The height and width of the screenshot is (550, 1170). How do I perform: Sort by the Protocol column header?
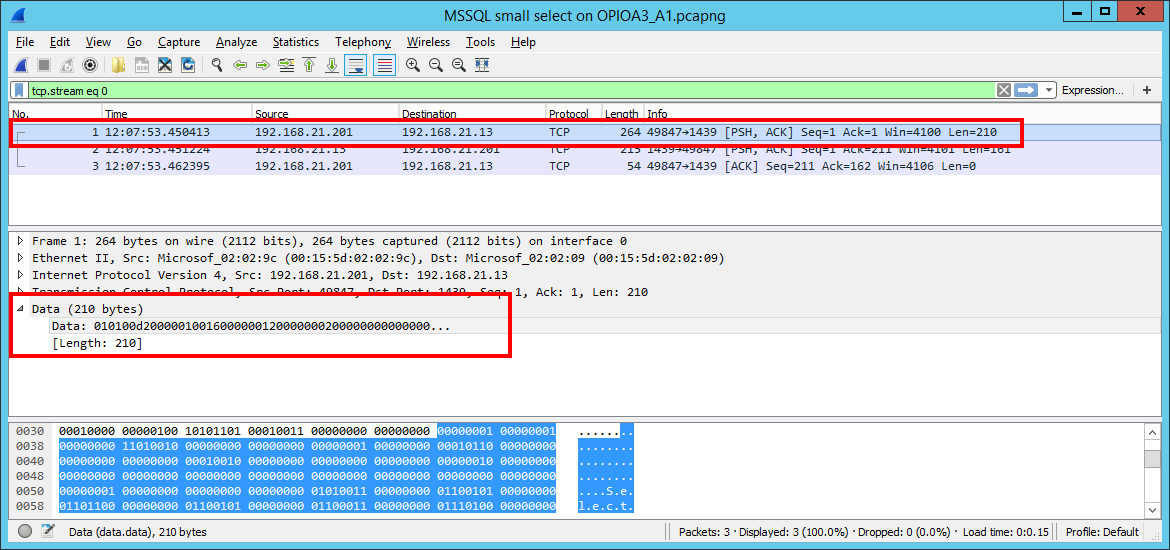tap(574, 114)
